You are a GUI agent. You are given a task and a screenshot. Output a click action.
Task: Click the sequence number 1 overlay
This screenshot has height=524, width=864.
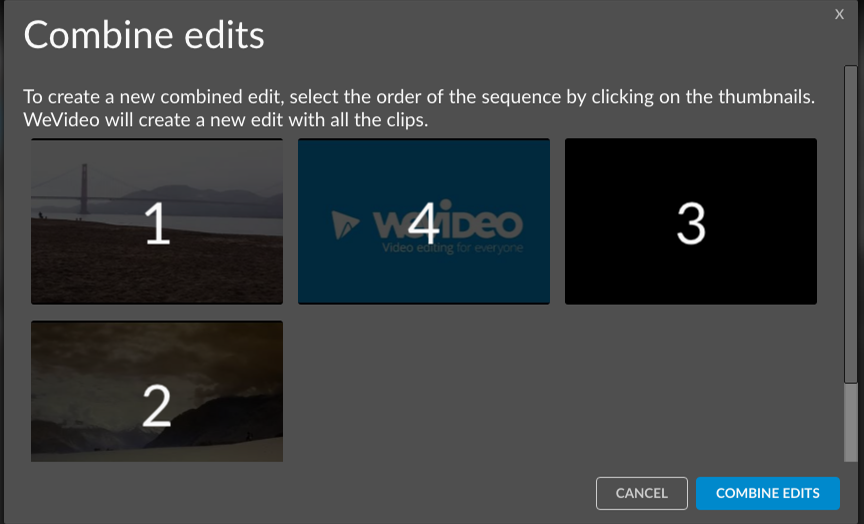157,224
